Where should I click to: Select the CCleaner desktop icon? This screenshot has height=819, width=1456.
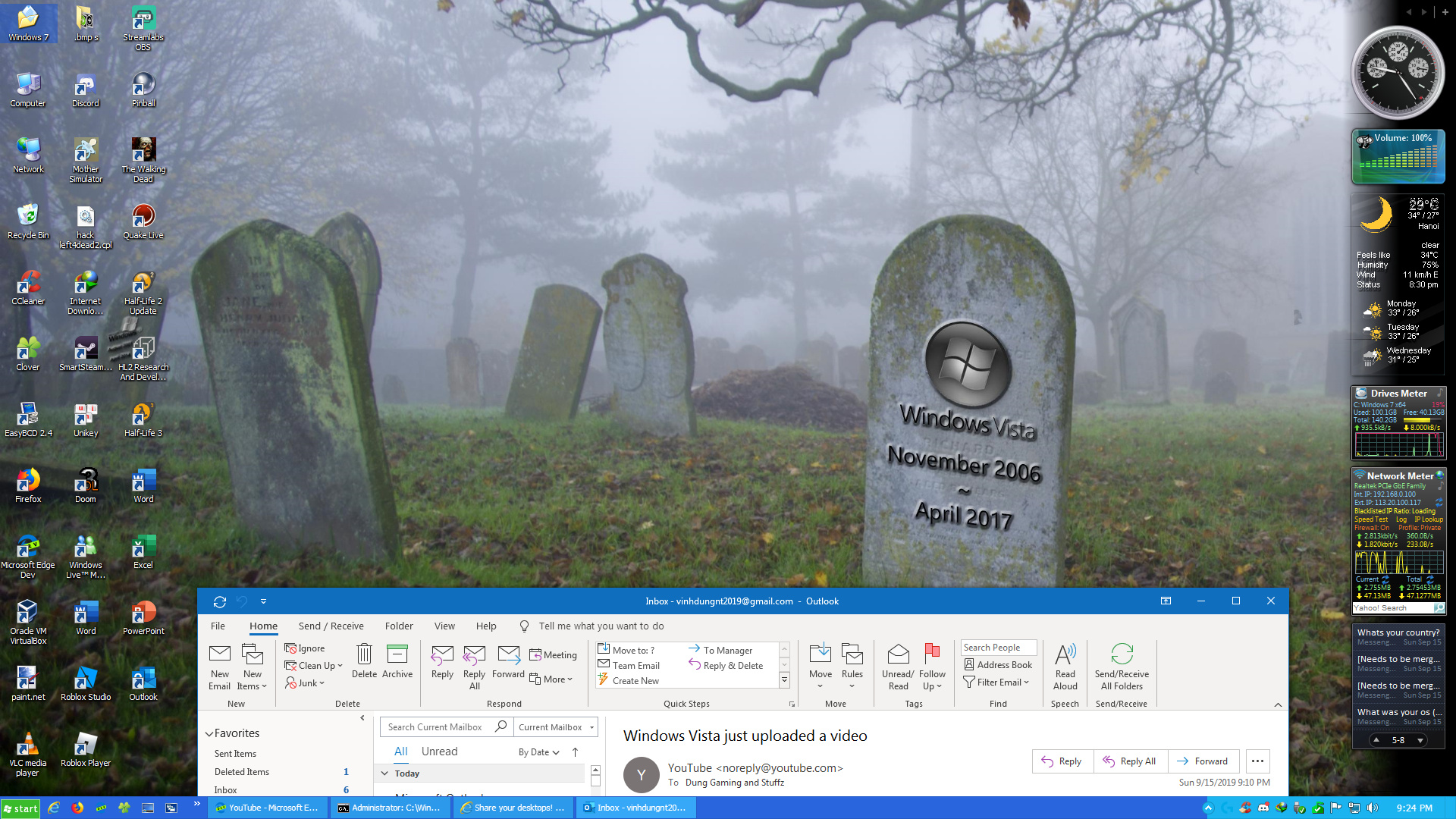(x=28, y=287)
